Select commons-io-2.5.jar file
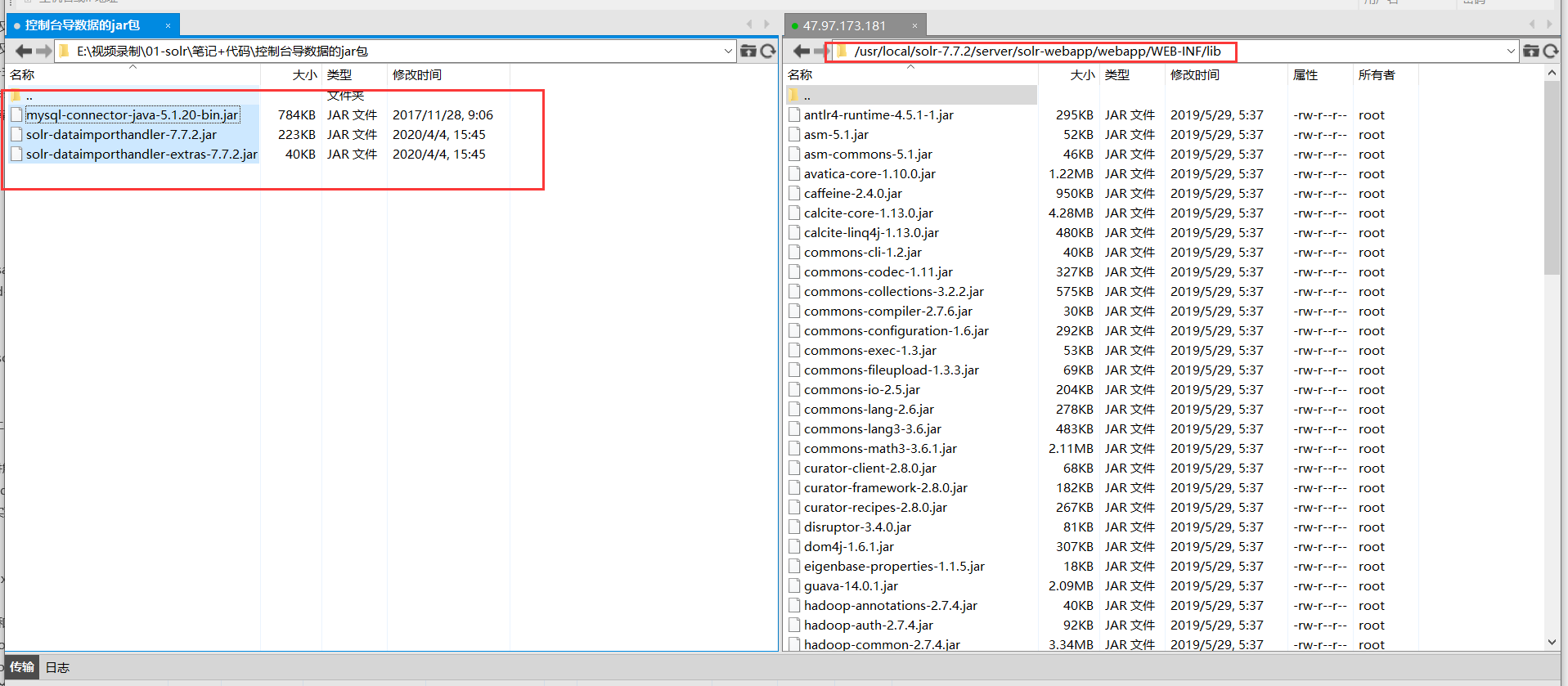Viewport: 1568px width, 686px height. 861,389
